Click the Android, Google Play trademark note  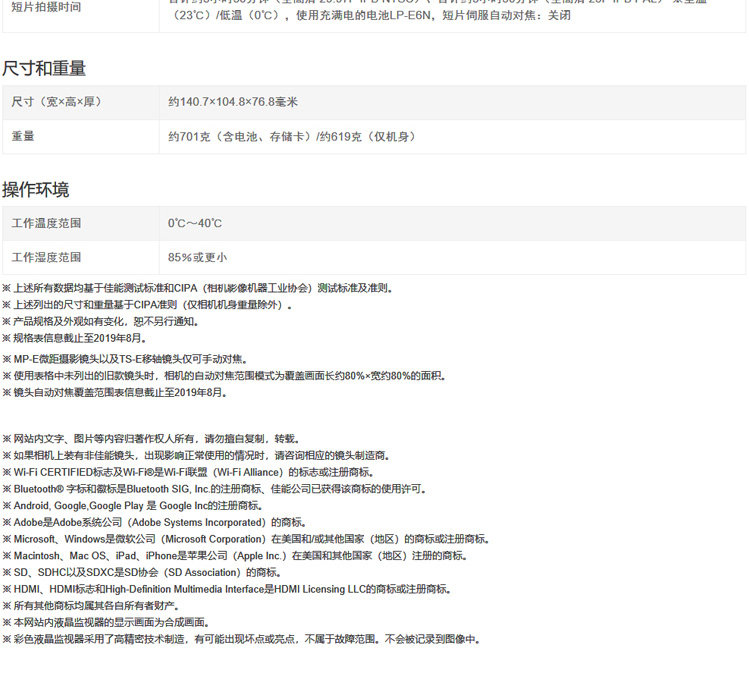133,505
